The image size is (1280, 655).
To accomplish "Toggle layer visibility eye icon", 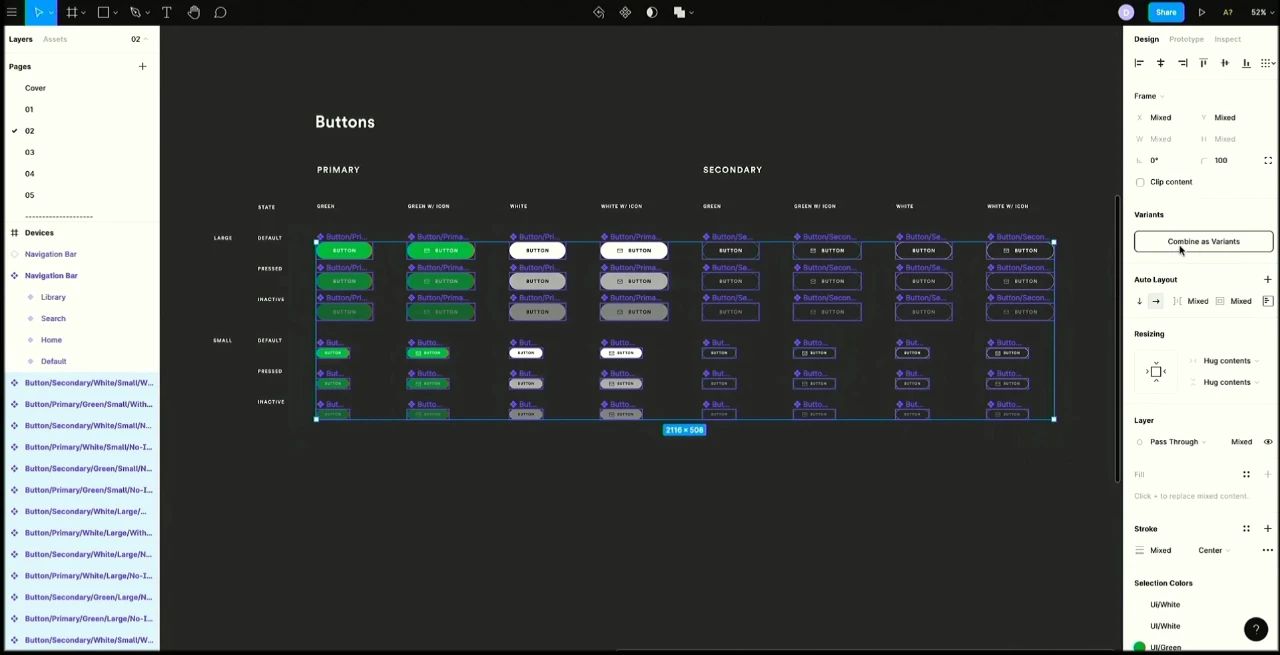I will click(x=1268, y=441).
